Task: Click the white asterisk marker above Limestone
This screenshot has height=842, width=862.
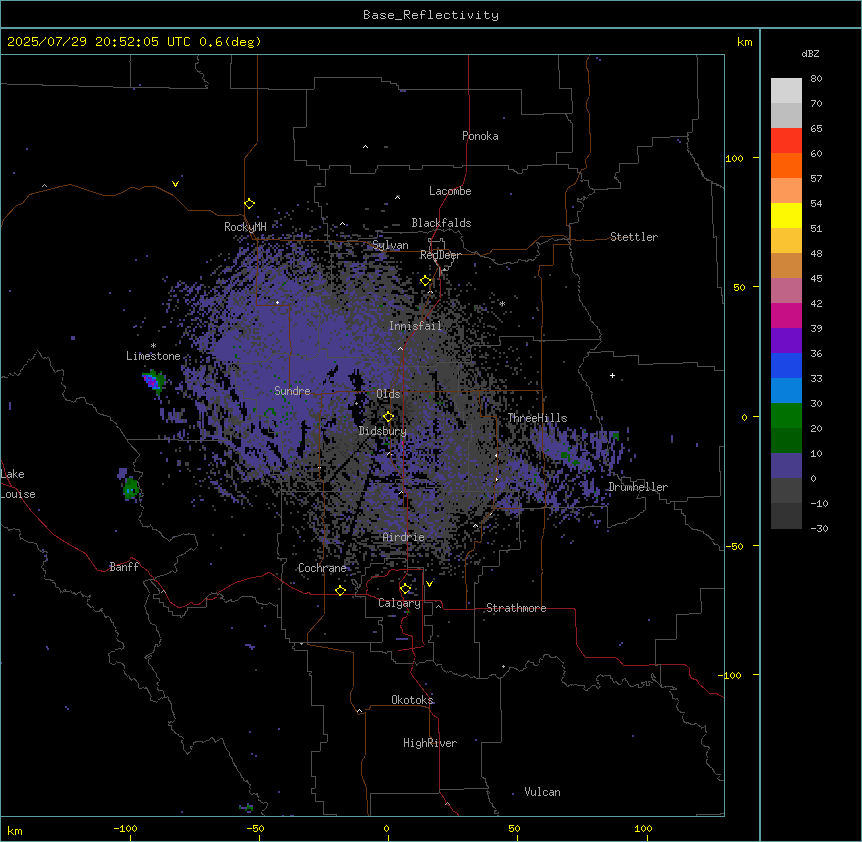Action: [x=153, y=346]
